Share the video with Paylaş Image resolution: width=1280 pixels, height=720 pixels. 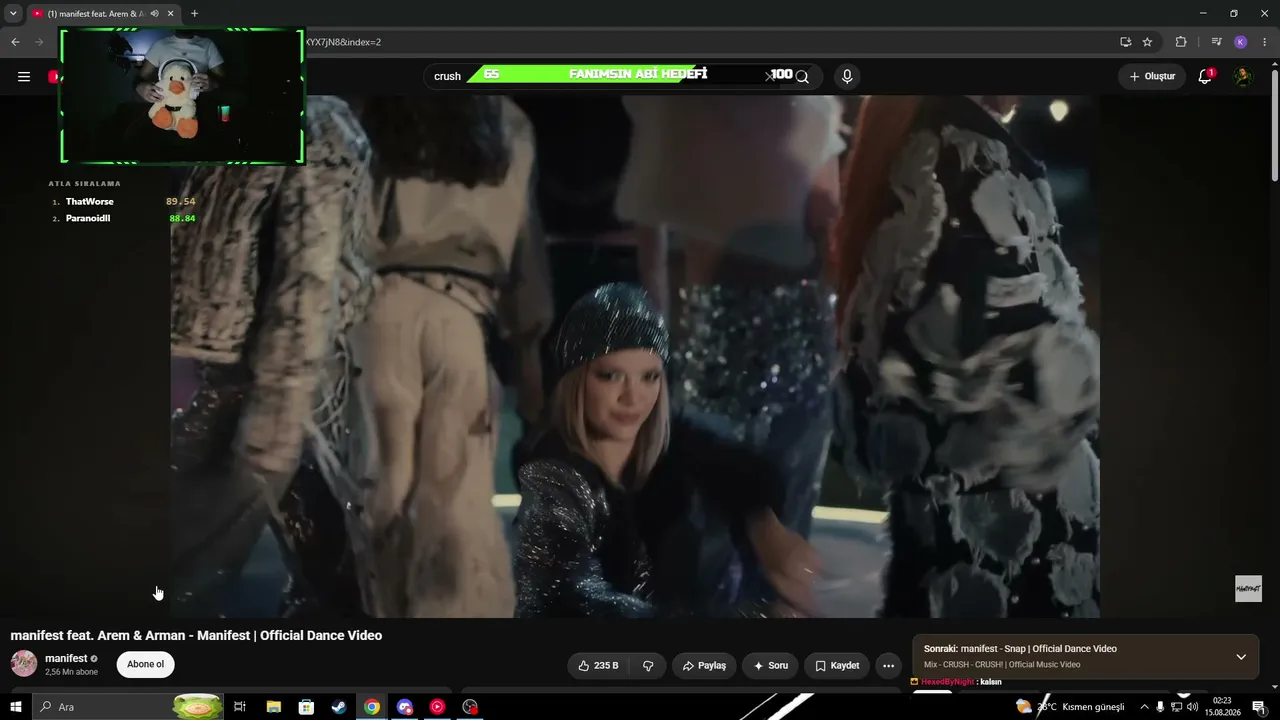pyautogui.click(x=704, y=665)
